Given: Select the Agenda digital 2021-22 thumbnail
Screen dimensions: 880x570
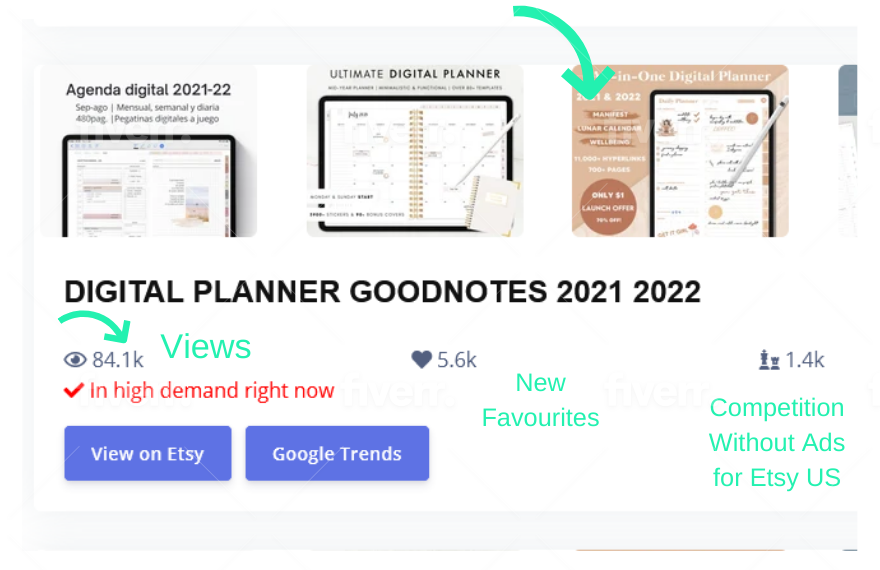Looking at the screenshot, I should 149,151.
